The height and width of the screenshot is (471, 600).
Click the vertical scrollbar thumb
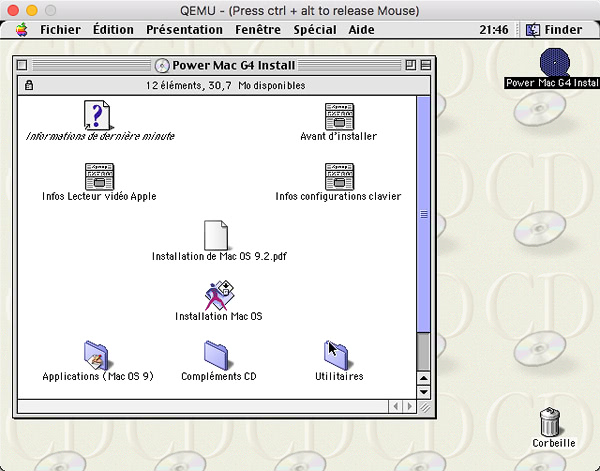point(424,214)
